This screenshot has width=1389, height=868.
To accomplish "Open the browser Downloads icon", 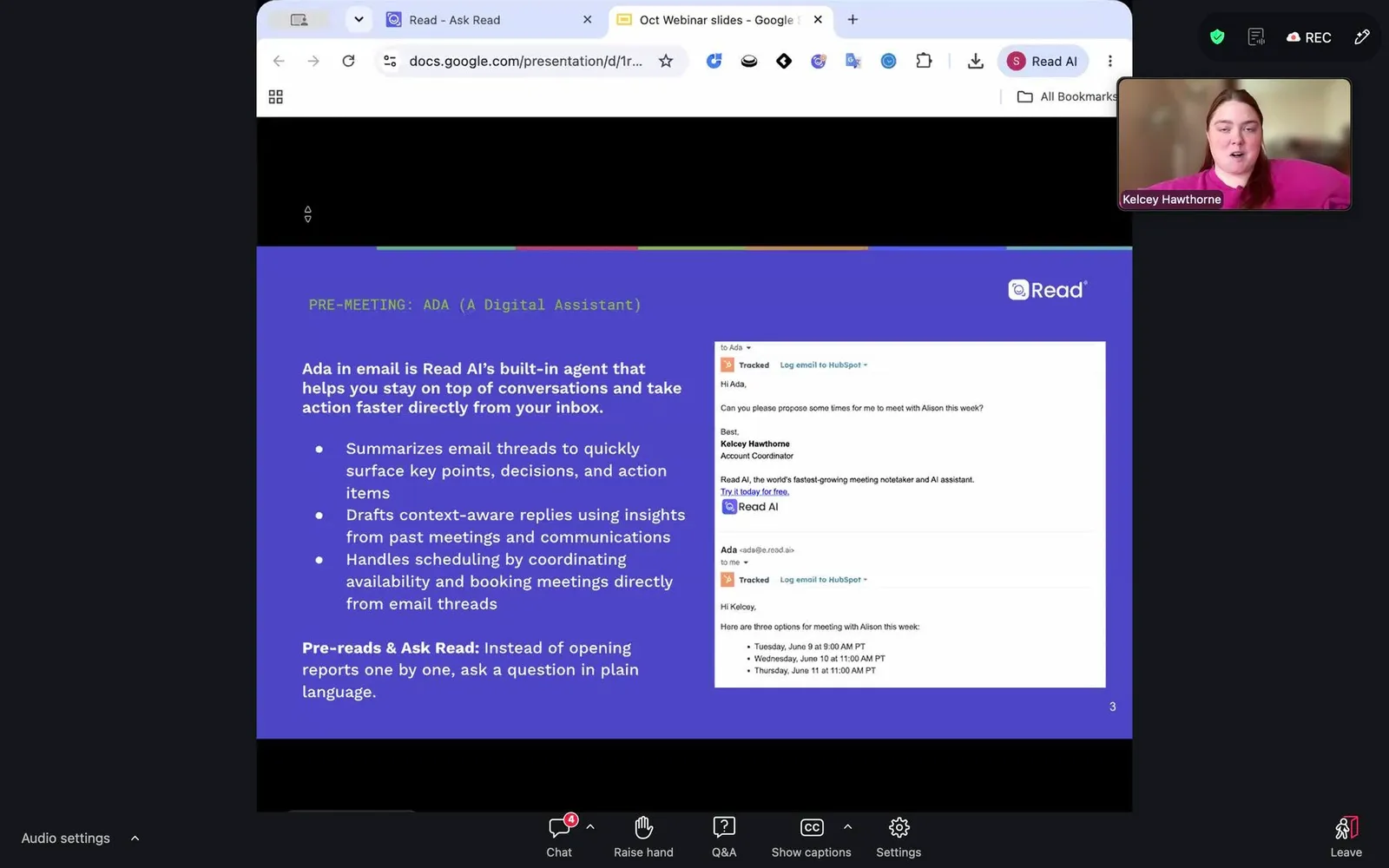I will pyautogui.click(x=976, y=61).
